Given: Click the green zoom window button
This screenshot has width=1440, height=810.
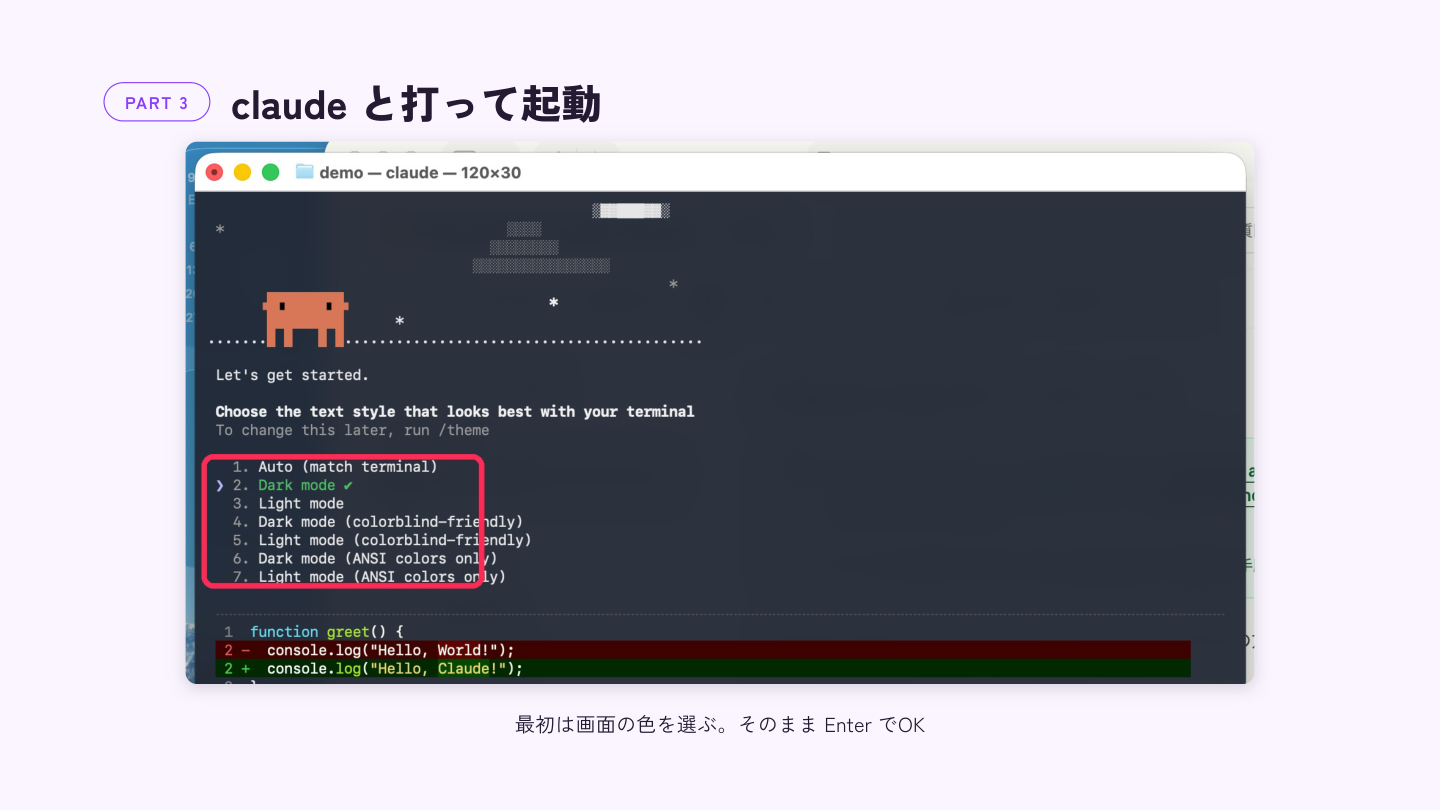Looking at the screenshot, I should pos(270,172).
